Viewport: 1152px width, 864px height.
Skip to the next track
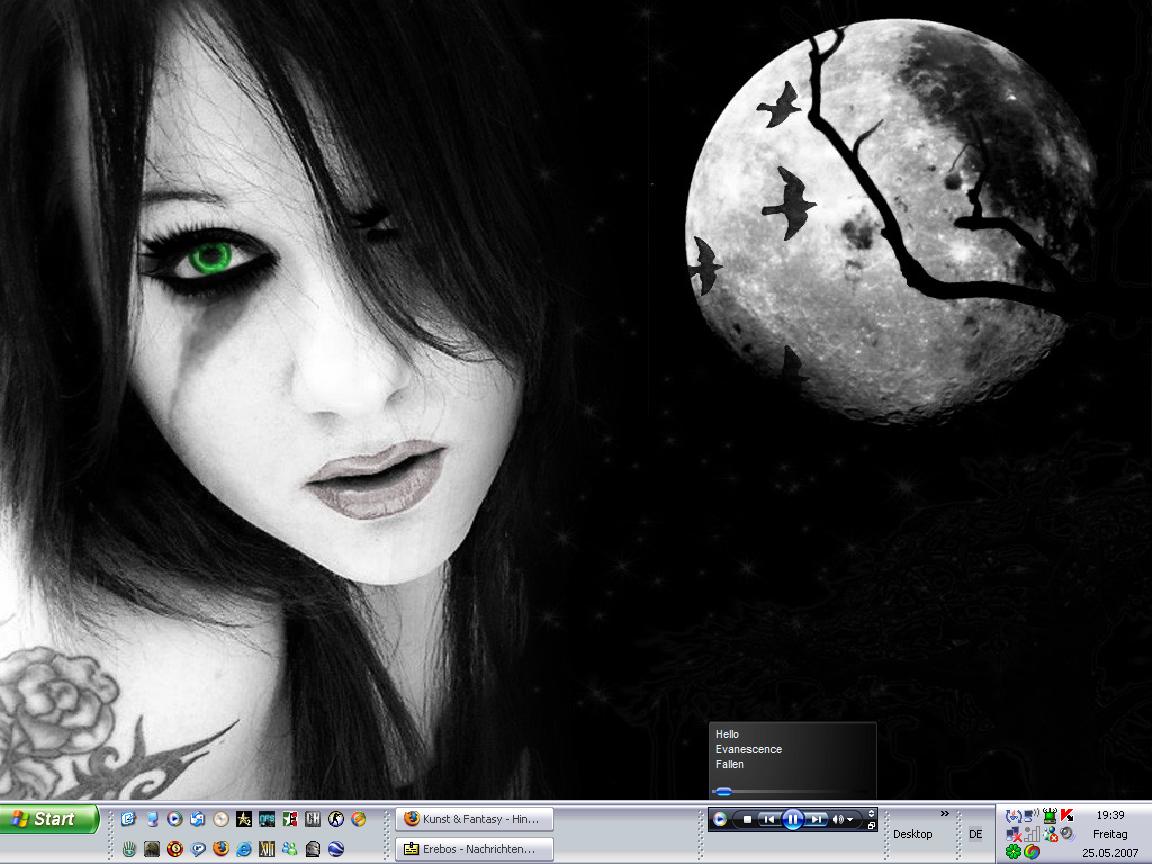pyautogui.click(x=816, y=819)
